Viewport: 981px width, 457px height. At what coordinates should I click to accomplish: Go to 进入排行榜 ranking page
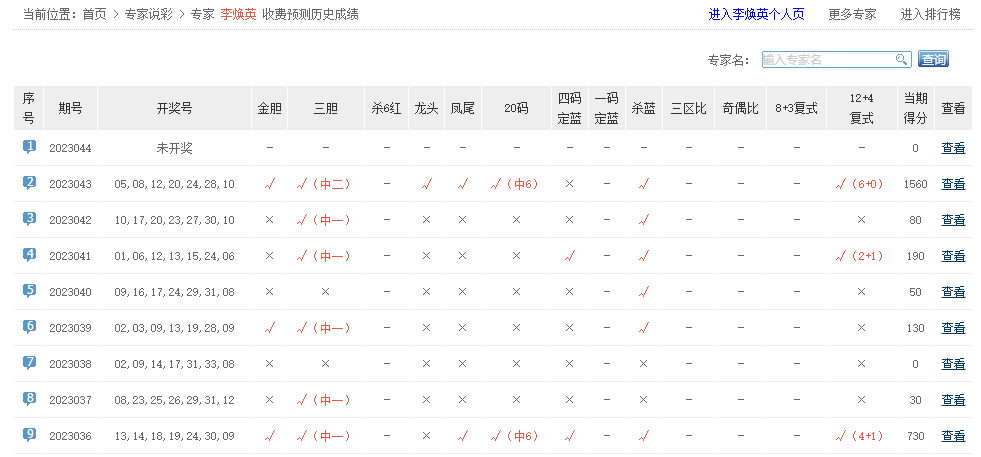[x=930, y=14]
